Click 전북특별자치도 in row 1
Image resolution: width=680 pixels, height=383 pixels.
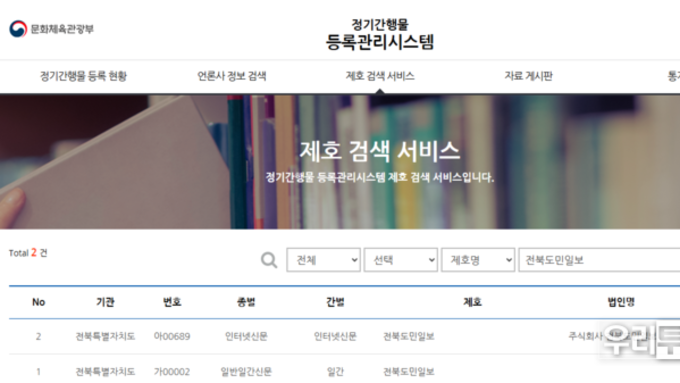tap(105, 372)
